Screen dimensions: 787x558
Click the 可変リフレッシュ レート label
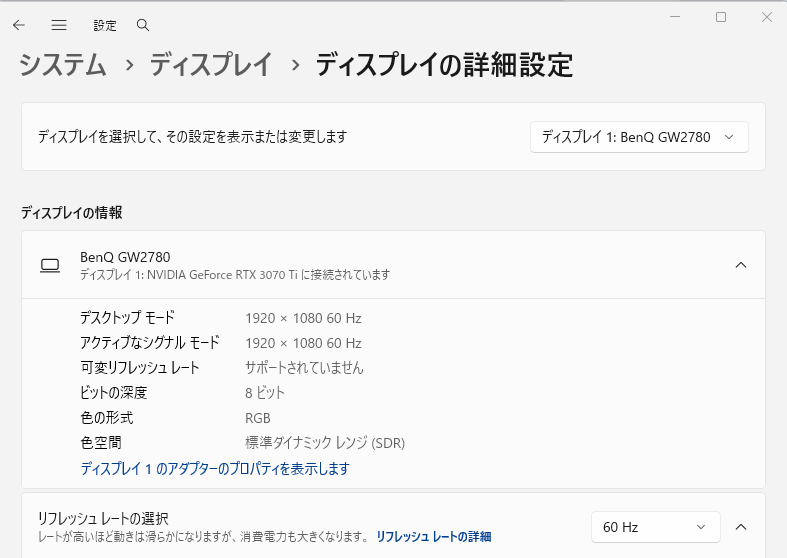point(140,368)
